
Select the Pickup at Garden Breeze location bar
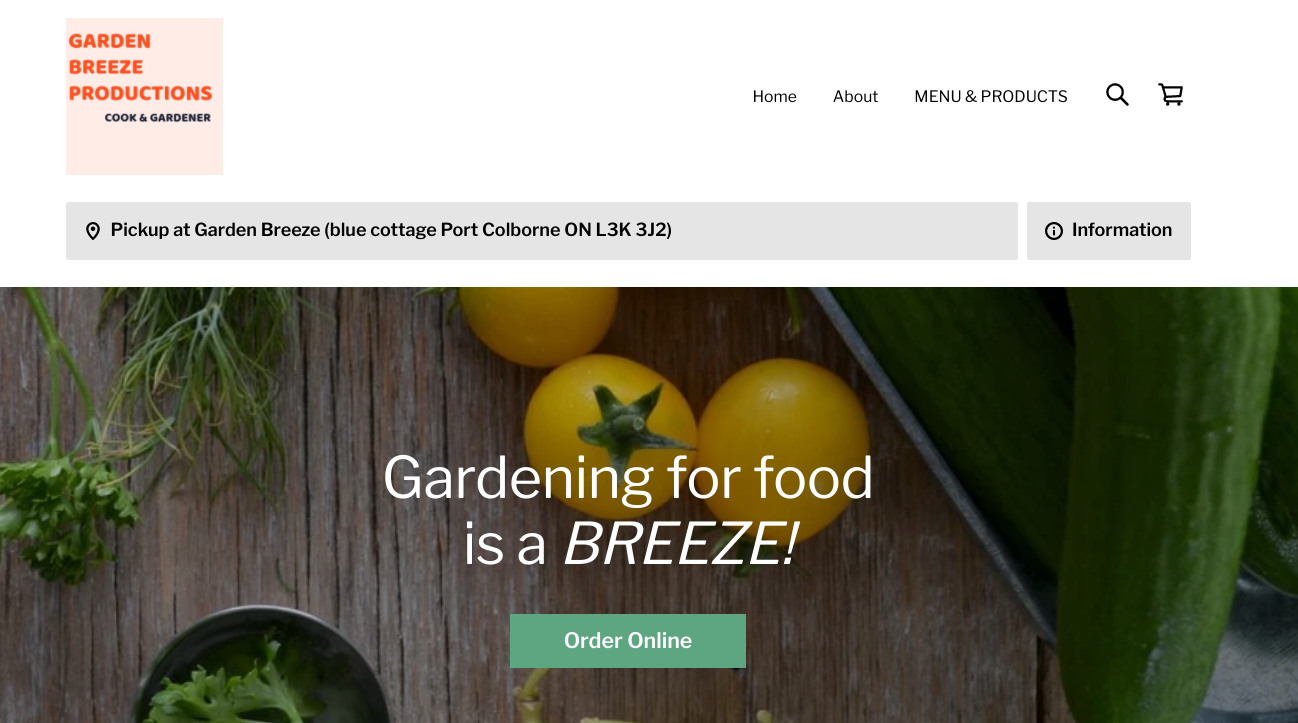(x=542, y=231)
